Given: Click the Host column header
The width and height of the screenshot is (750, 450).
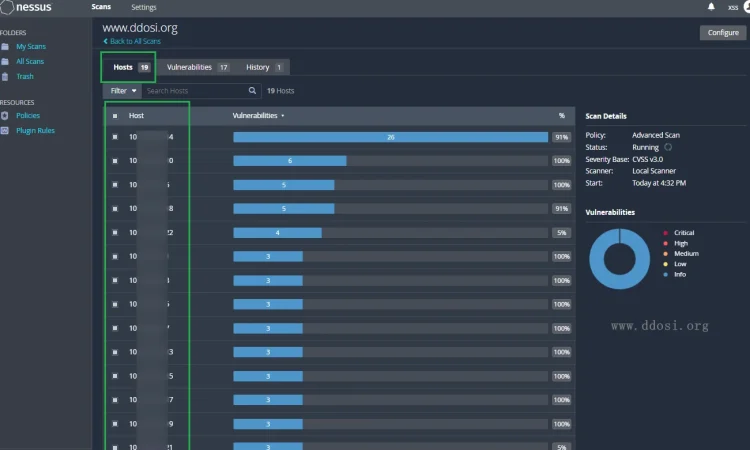Looking at the screenshot, I should 136,116.
